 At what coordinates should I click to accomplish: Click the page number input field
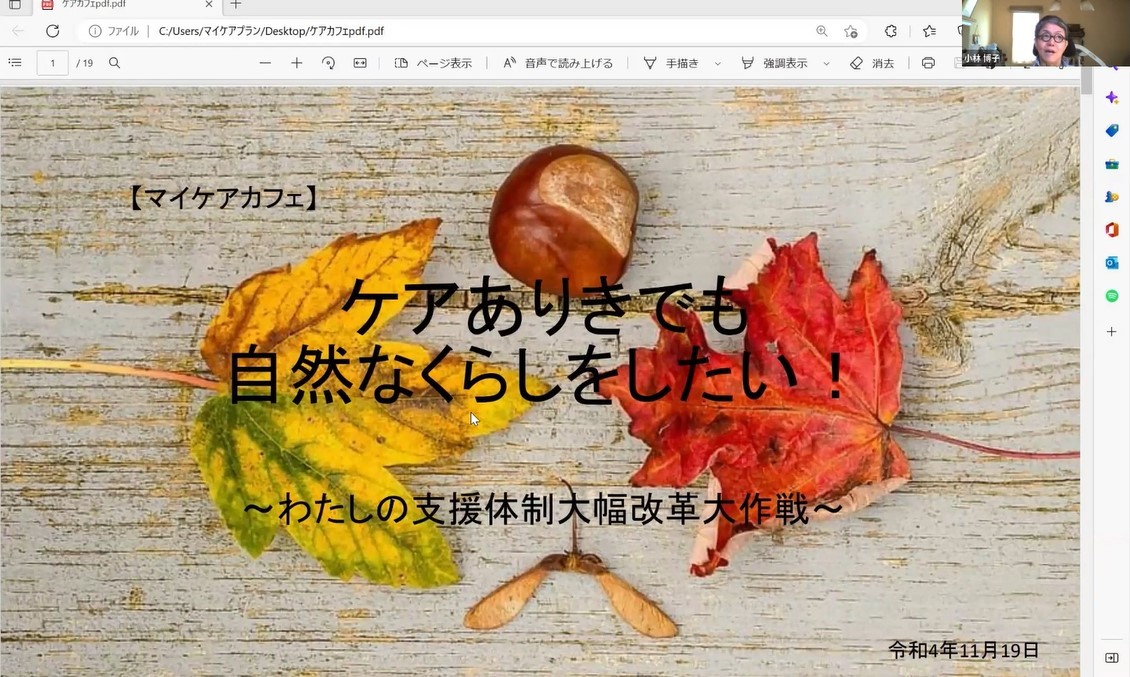click(52, 63)
